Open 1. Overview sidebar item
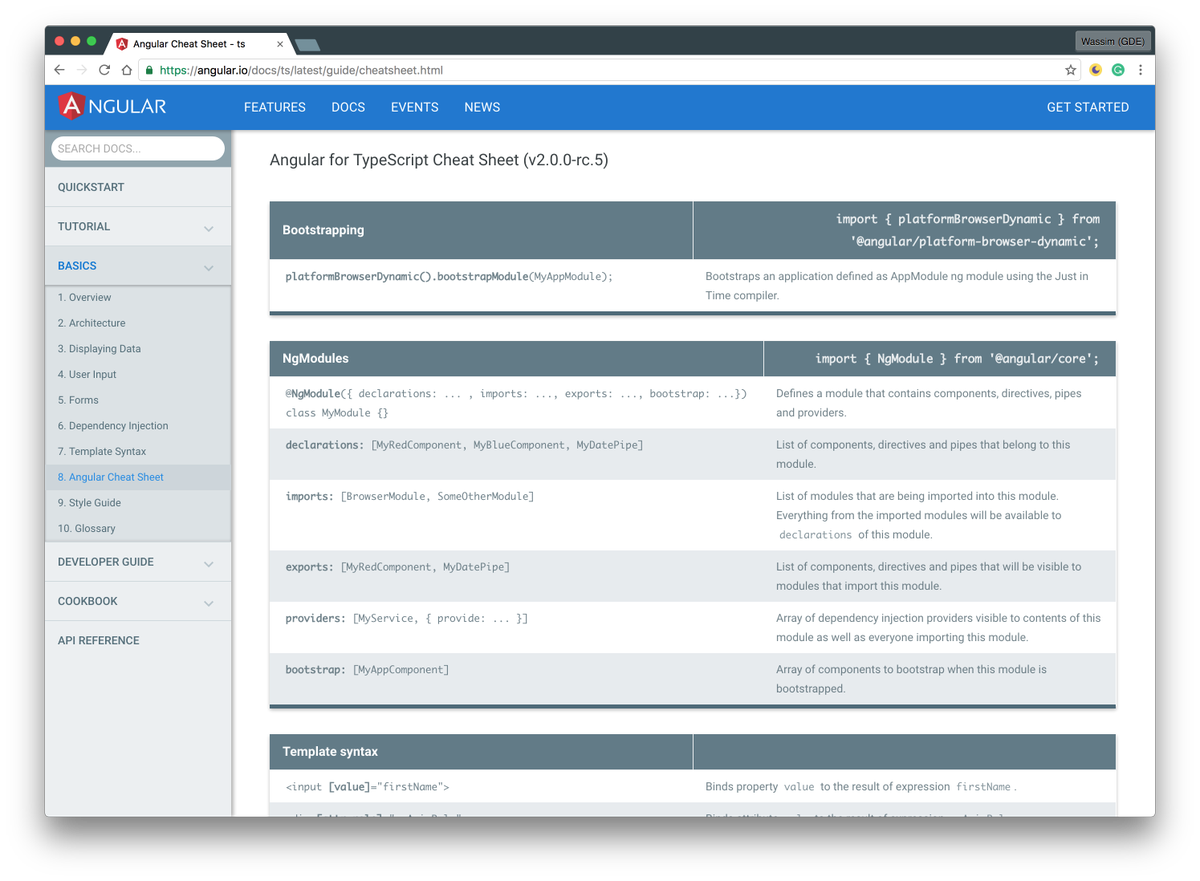 [x=138, y=297]
